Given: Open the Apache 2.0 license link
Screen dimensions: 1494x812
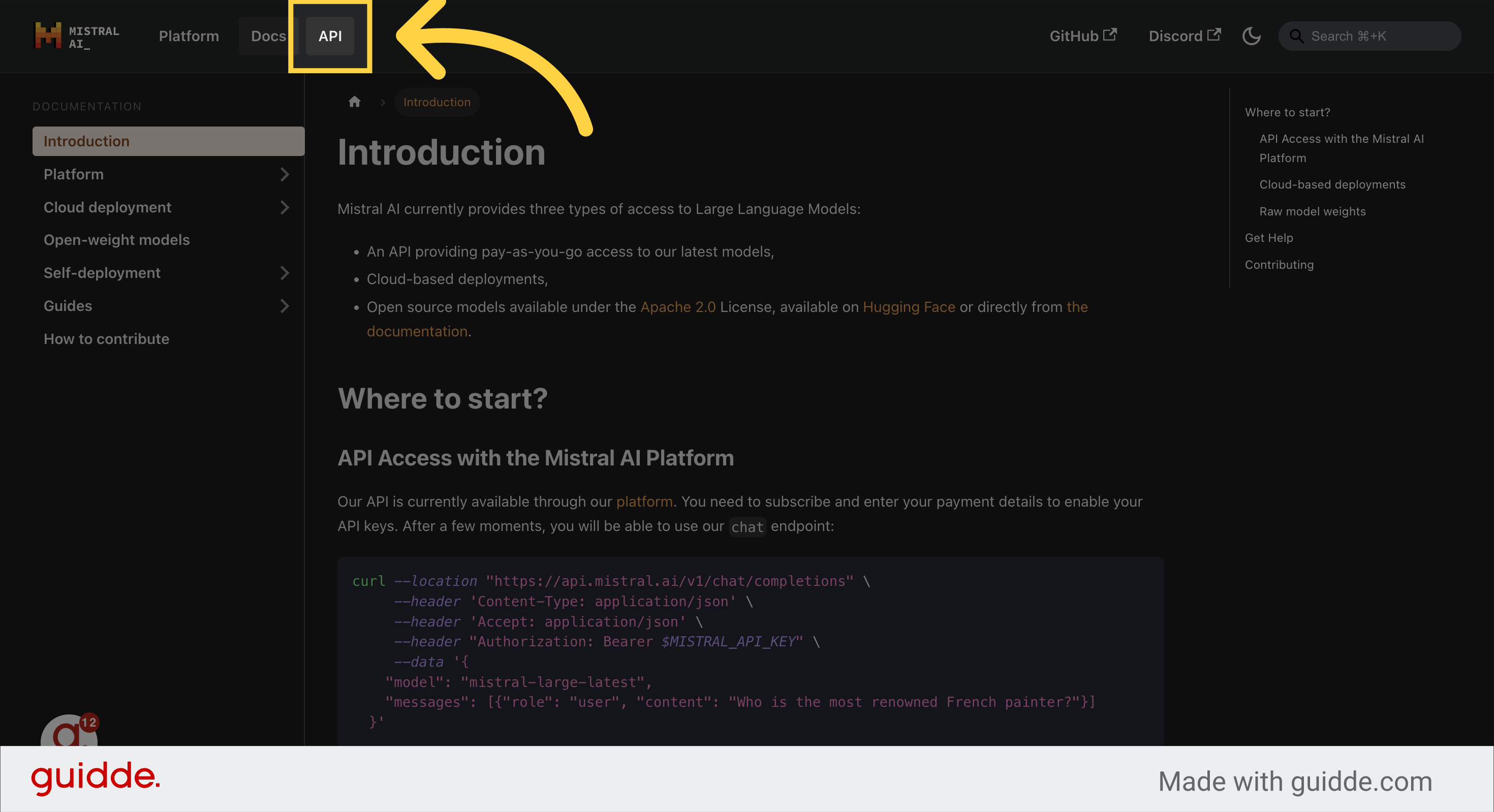Looking at the screenshot, I should pyautogui.click(x=677, y=307).
